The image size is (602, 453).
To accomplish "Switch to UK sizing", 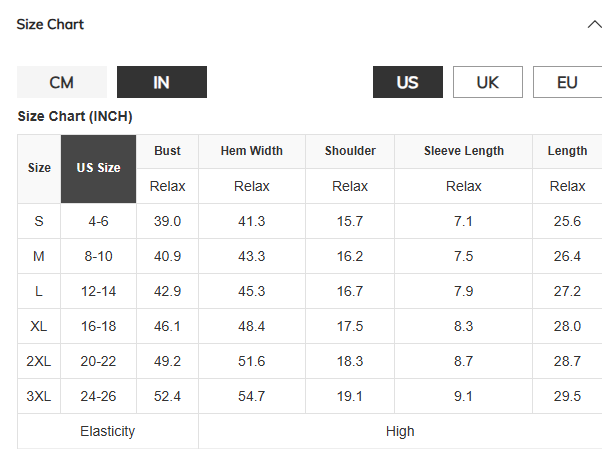I will pyautogui.click(x=488, y=82).
